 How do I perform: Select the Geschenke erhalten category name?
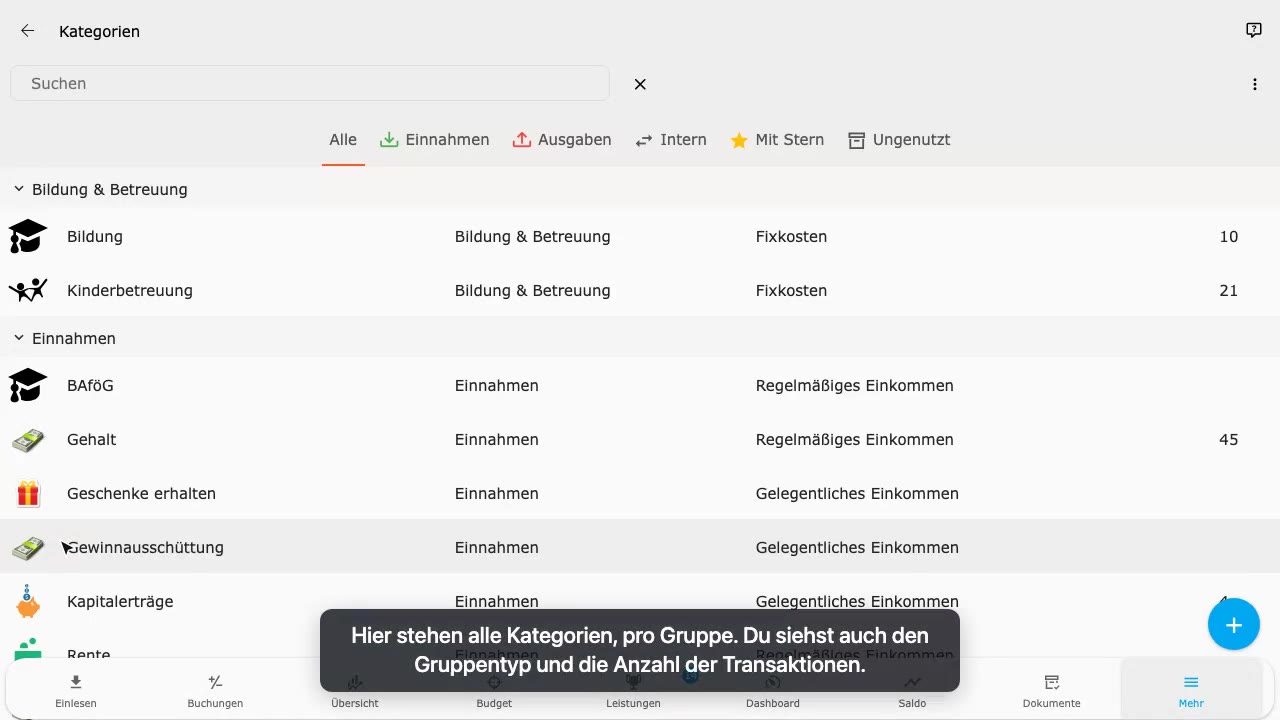tap(141, 494)
